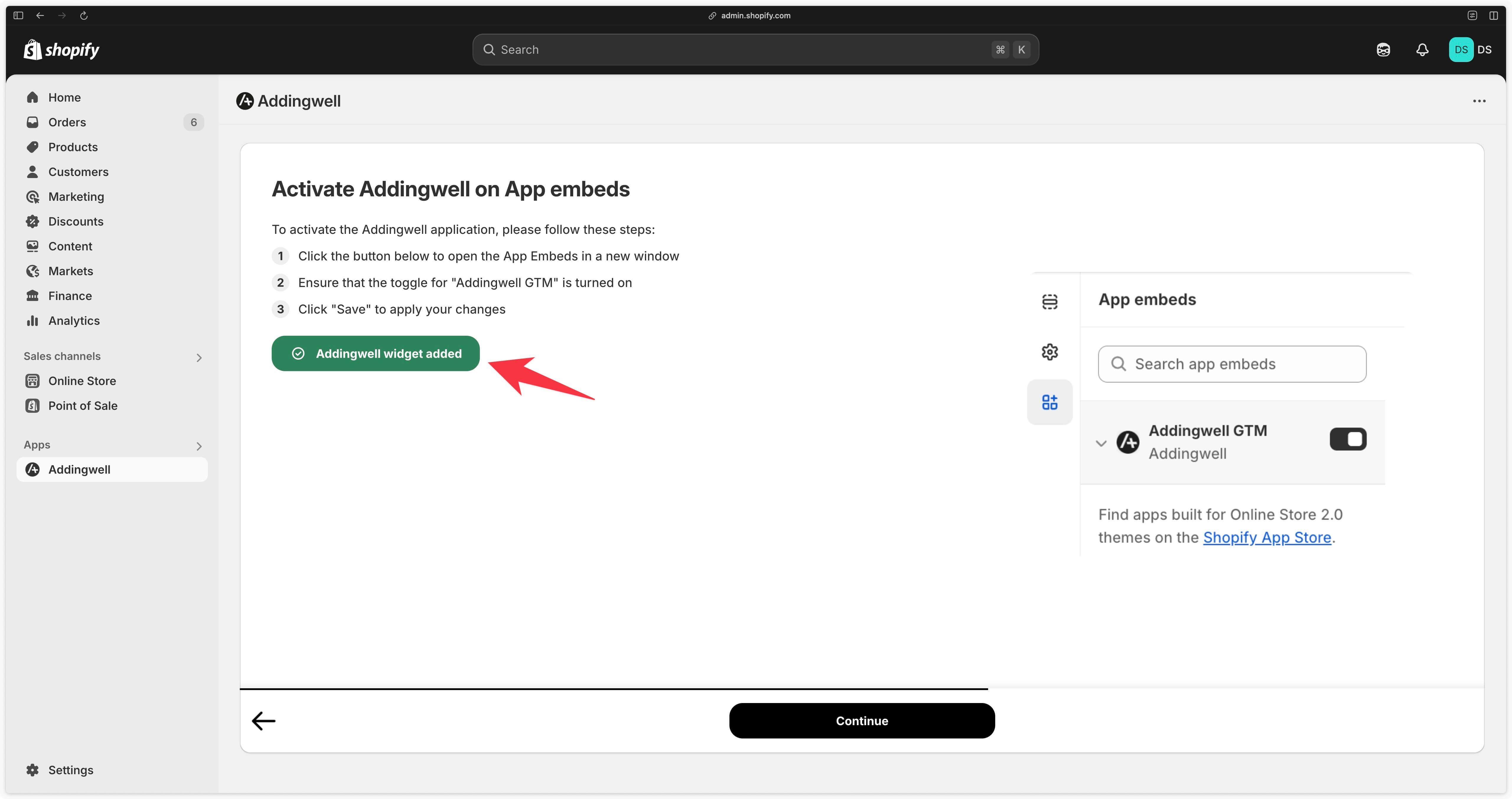Click the Markets globe icon

32,271
